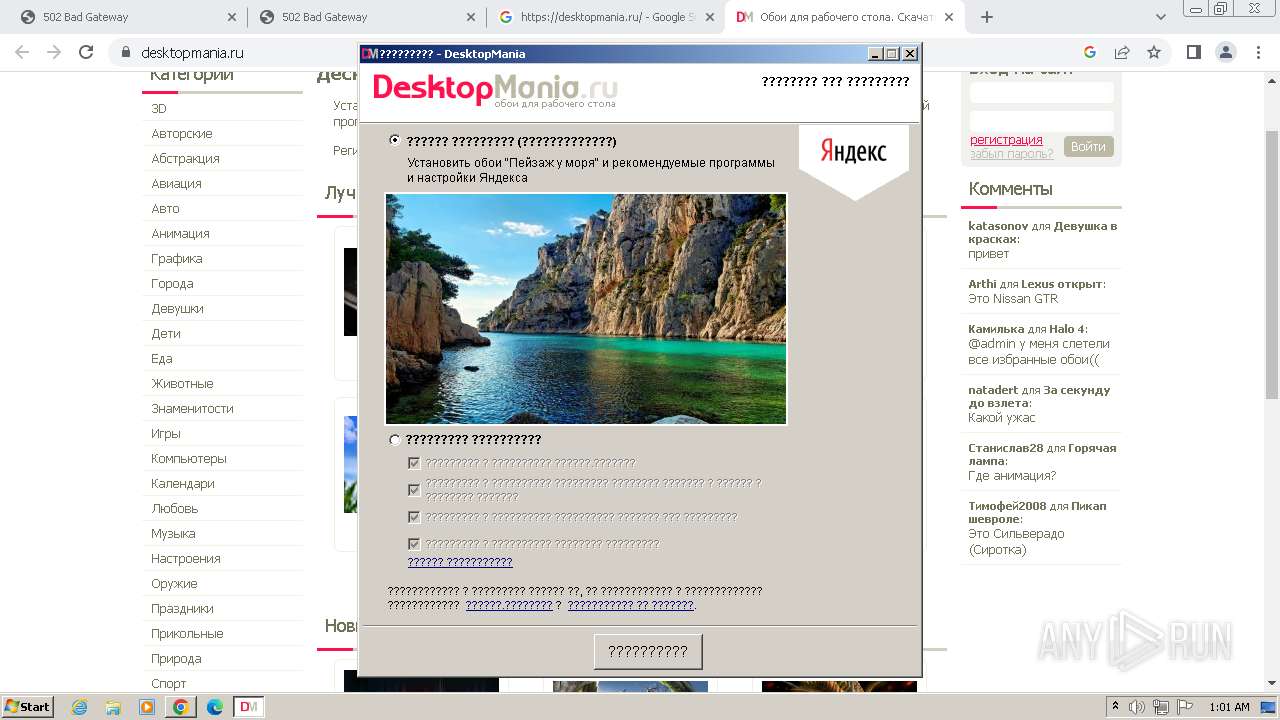This screenshot has height=720, width=1280.
Task: Click the main button at installer bottom
Action: coord(648,651)
